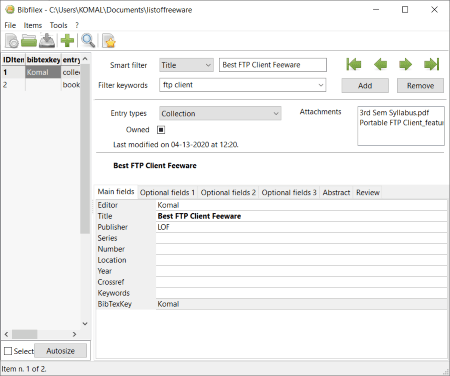Open the Entry types Collection dropdown

[220, 113]
